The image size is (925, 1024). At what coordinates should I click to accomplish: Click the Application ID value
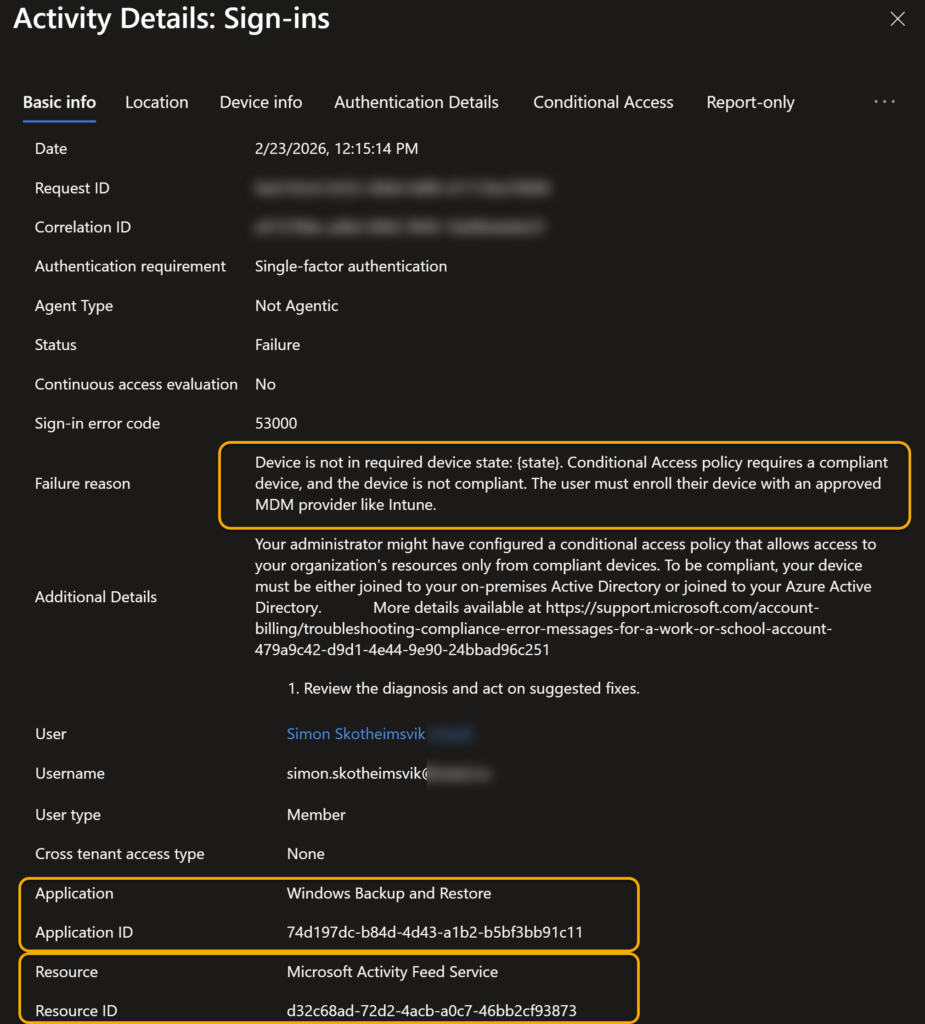pos(434,932)
